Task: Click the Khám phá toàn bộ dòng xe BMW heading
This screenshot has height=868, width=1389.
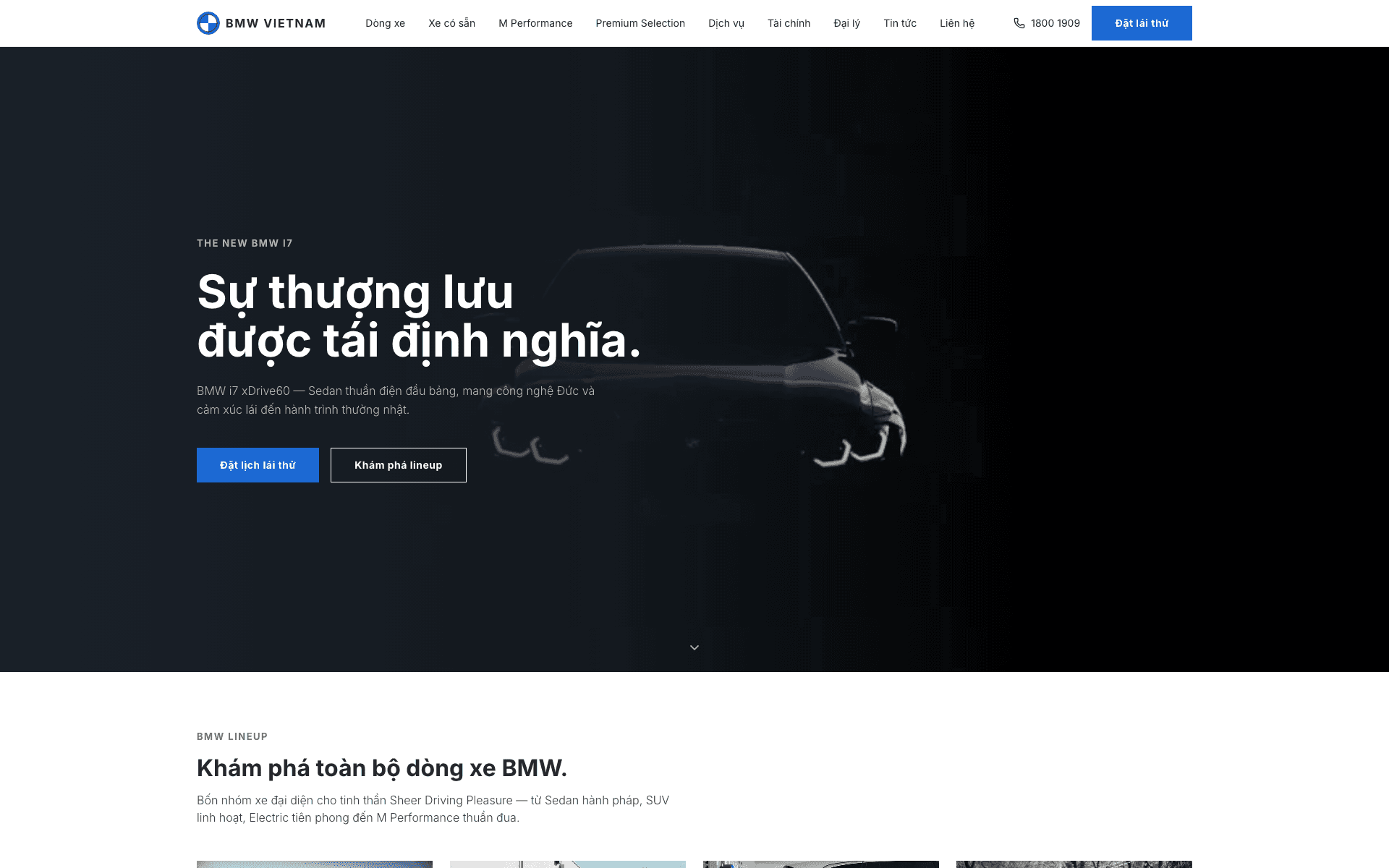Action: pyautogui.click(x=382, y=768)
